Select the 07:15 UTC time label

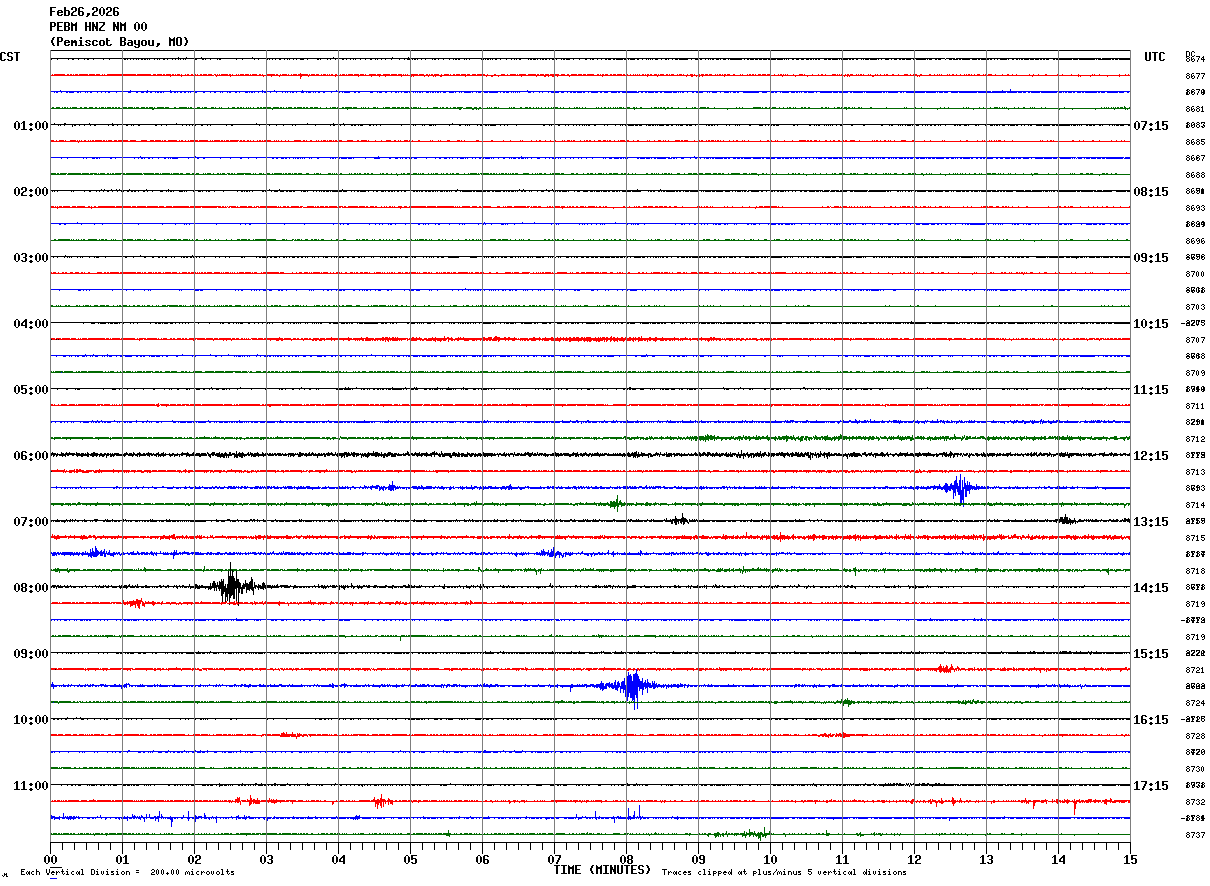(1151, 126)
